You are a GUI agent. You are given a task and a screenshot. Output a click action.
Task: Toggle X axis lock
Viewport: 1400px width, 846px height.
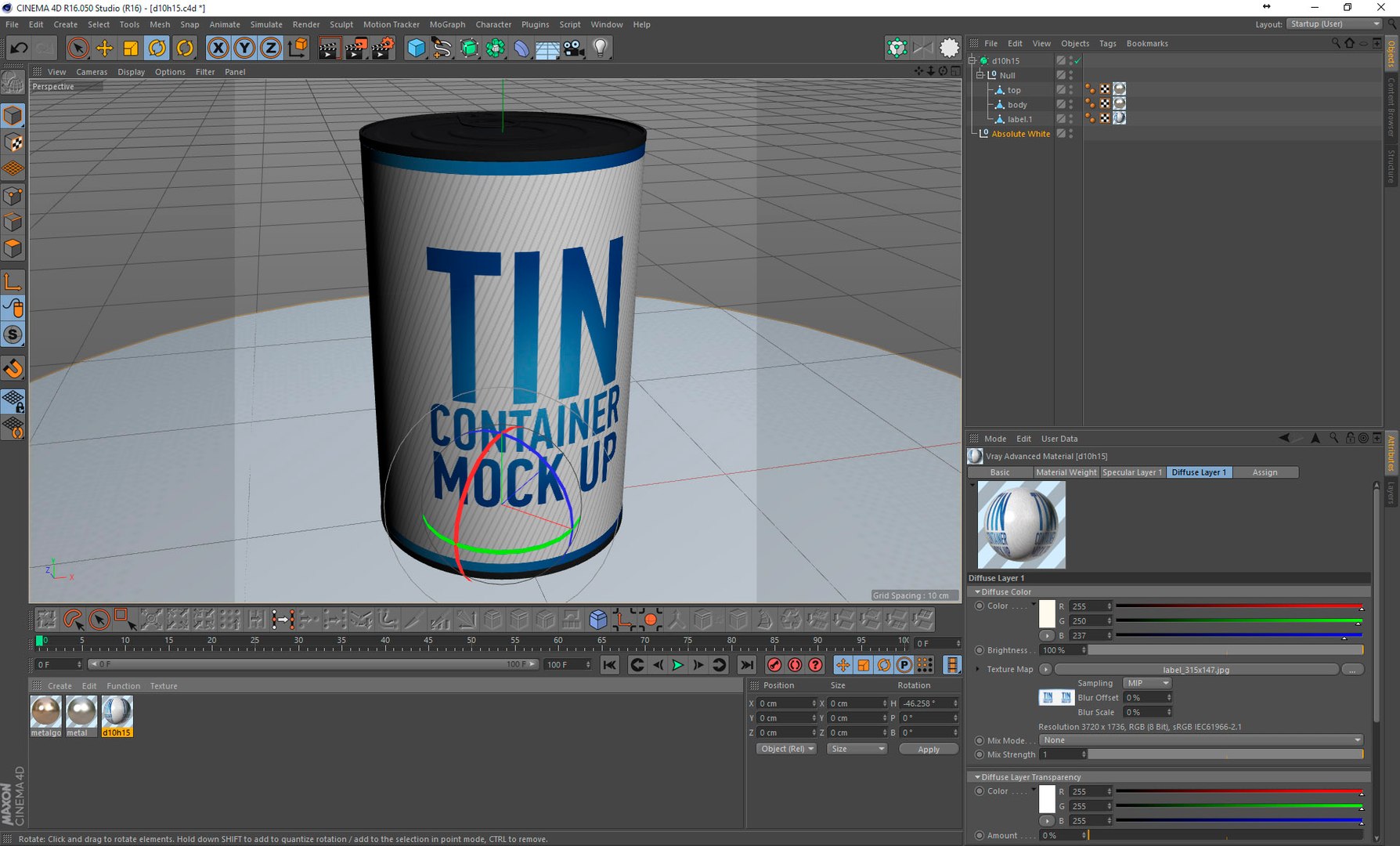click(218, 49)
